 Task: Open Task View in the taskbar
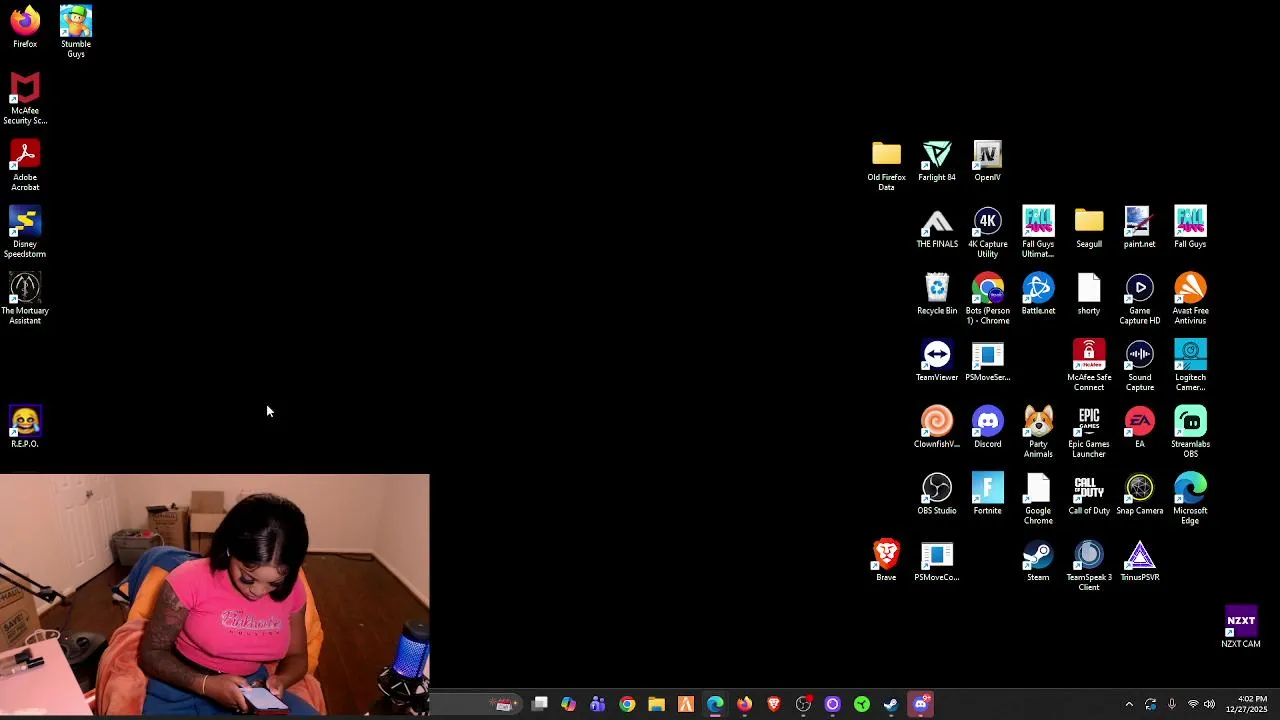[x=540, y=704]
